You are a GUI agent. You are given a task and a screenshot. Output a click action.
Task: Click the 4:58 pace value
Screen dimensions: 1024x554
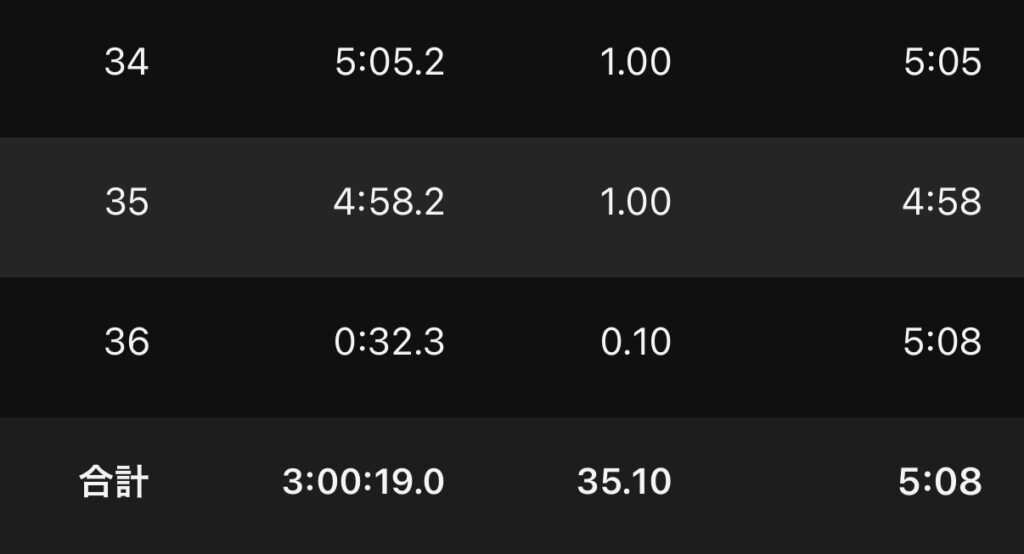[942, 203]
